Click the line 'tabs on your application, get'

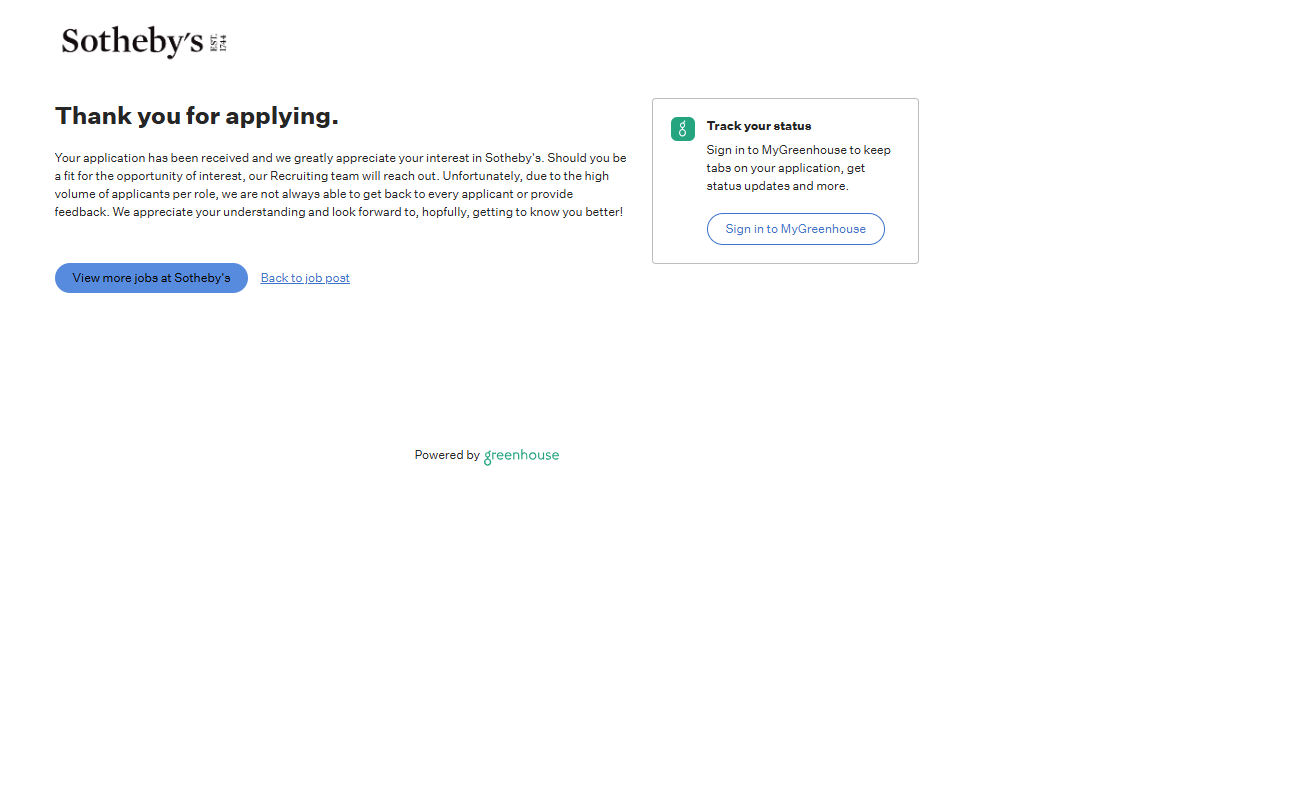coord(785,168)
